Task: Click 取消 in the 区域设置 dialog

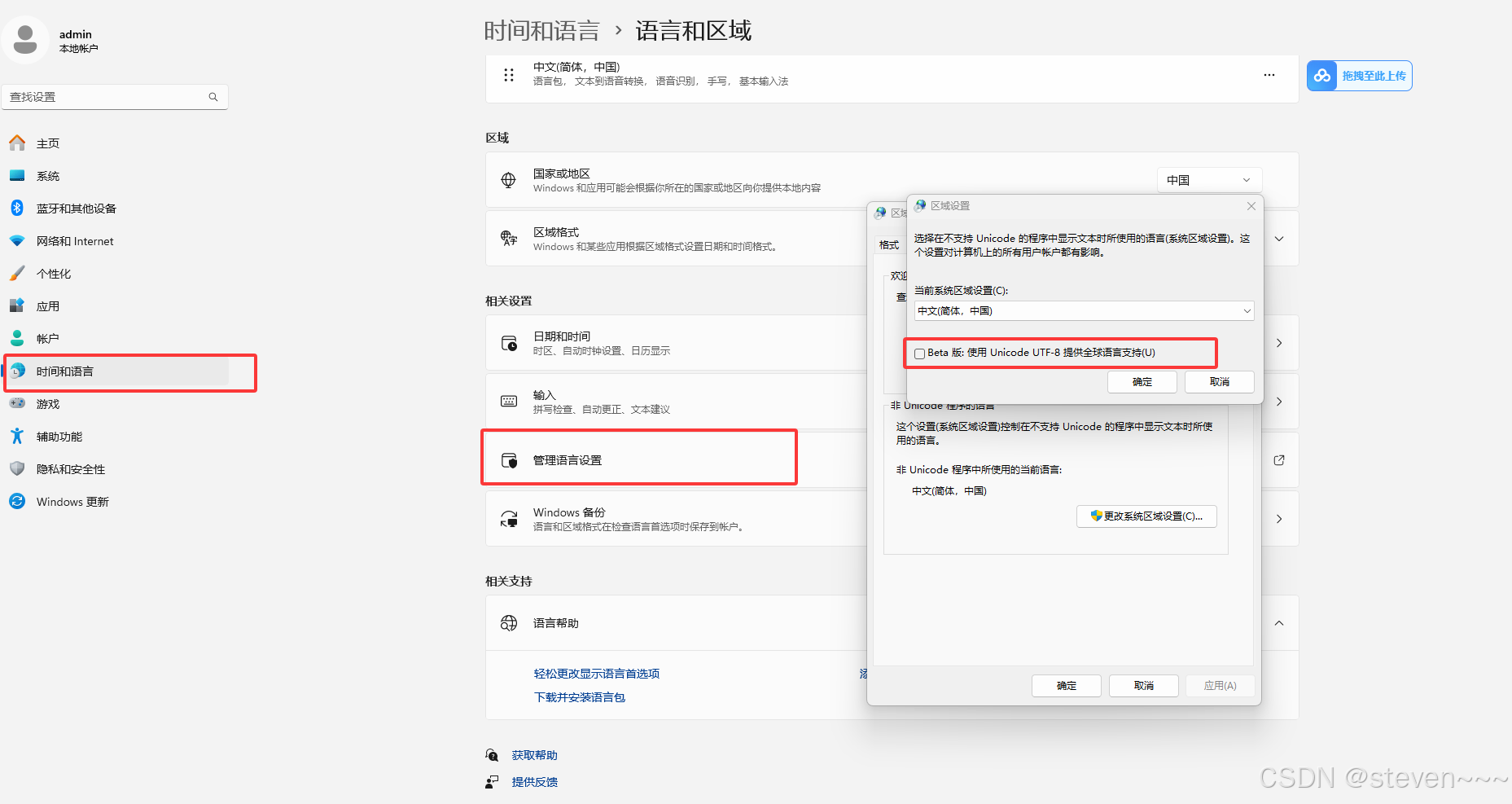Action: click(x=1220, y=382)
